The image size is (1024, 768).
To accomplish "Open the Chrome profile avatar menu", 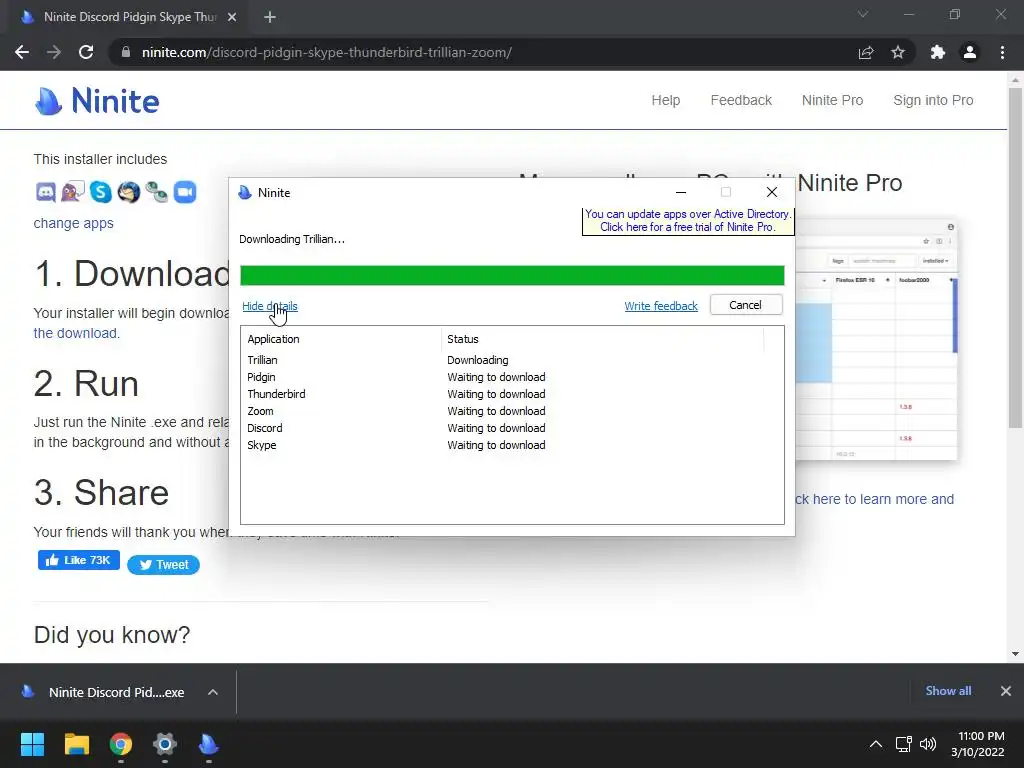I will tap(970, 52).
